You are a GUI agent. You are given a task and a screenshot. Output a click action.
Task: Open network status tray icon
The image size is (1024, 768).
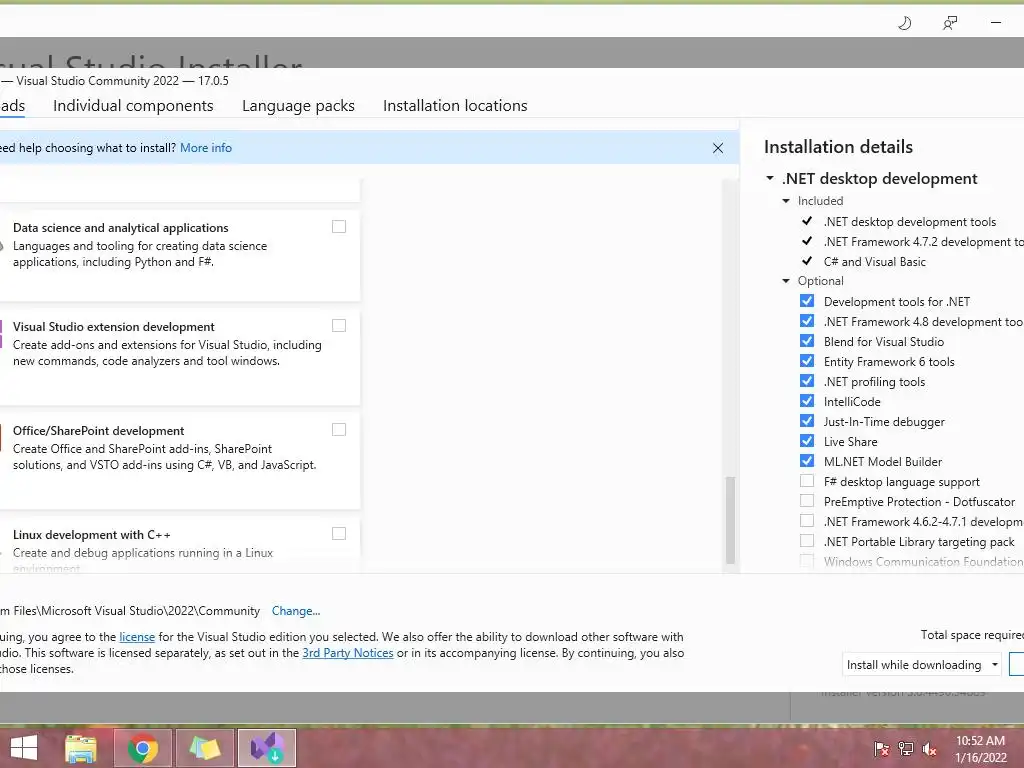click(x=905, y=748)
